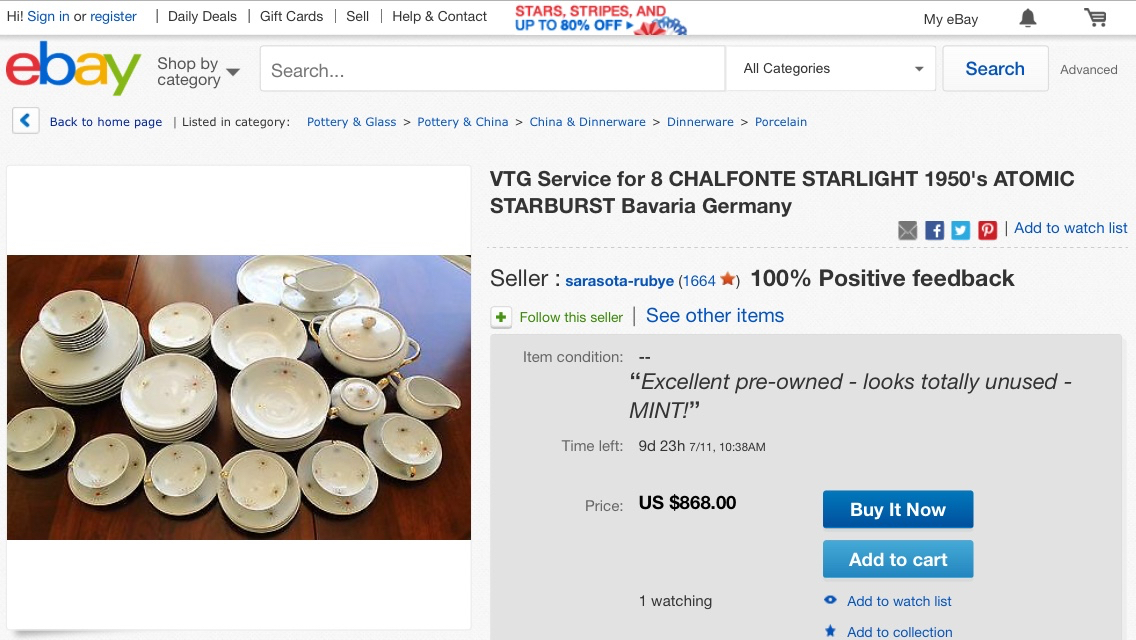Click the dinnerware set product photo
Viewport: 1136px width, 640px height.
tap(239, 397)
